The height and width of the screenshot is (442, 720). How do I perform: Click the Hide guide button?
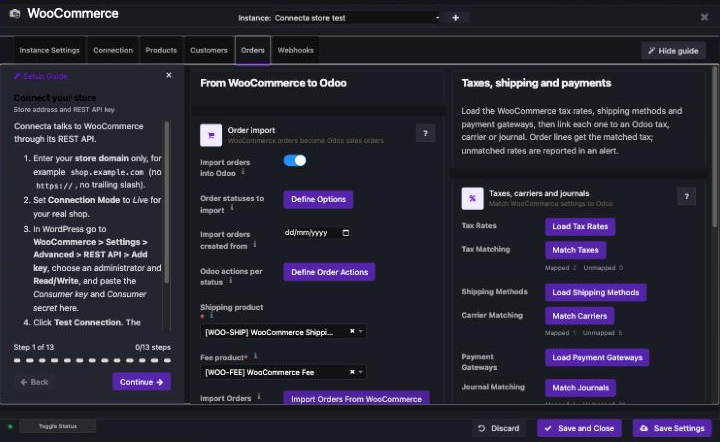673,51
